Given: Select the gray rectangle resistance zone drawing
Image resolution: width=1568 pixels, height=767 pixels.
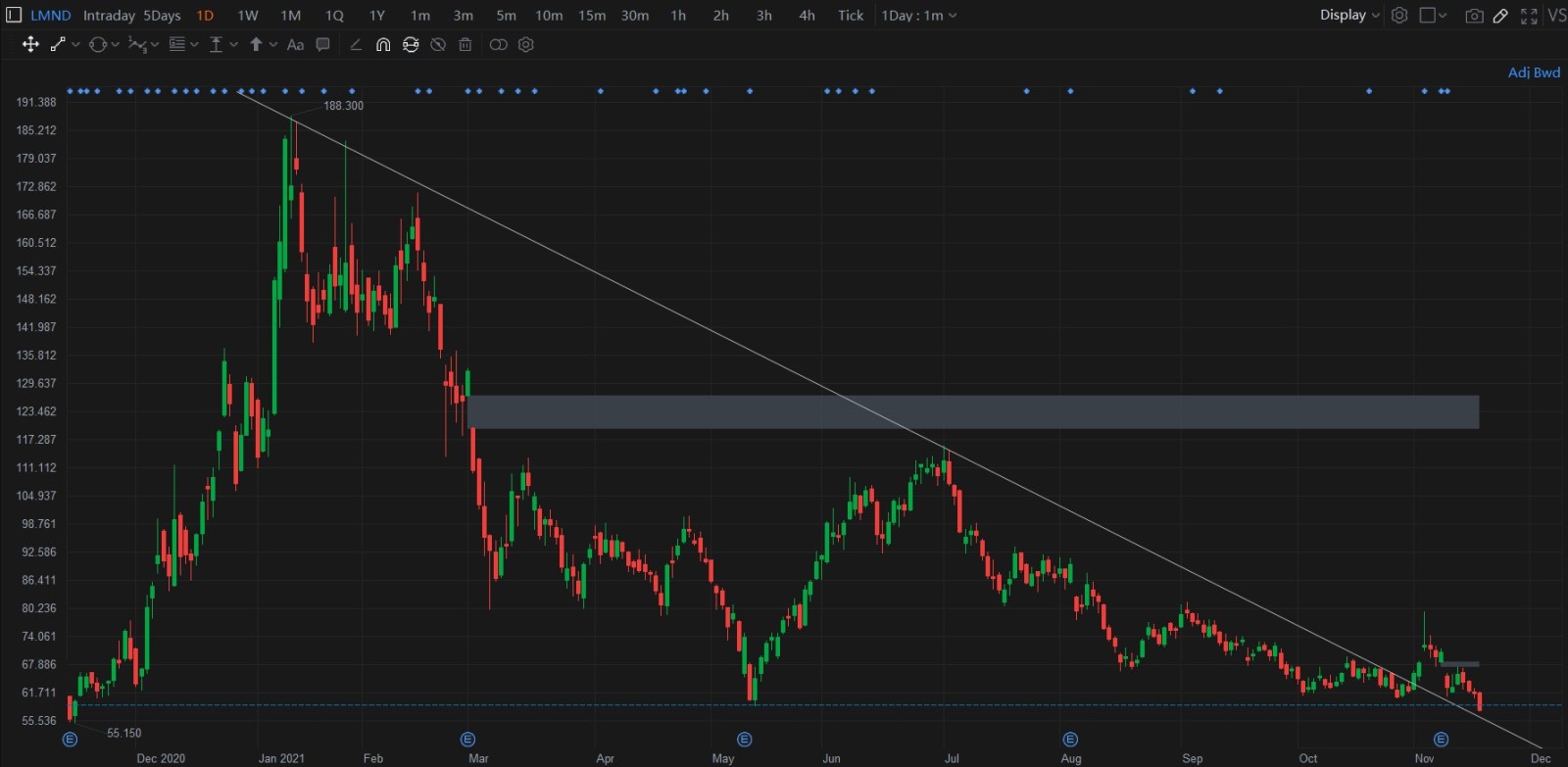Looking at the screenshot, I should (973, 411).
